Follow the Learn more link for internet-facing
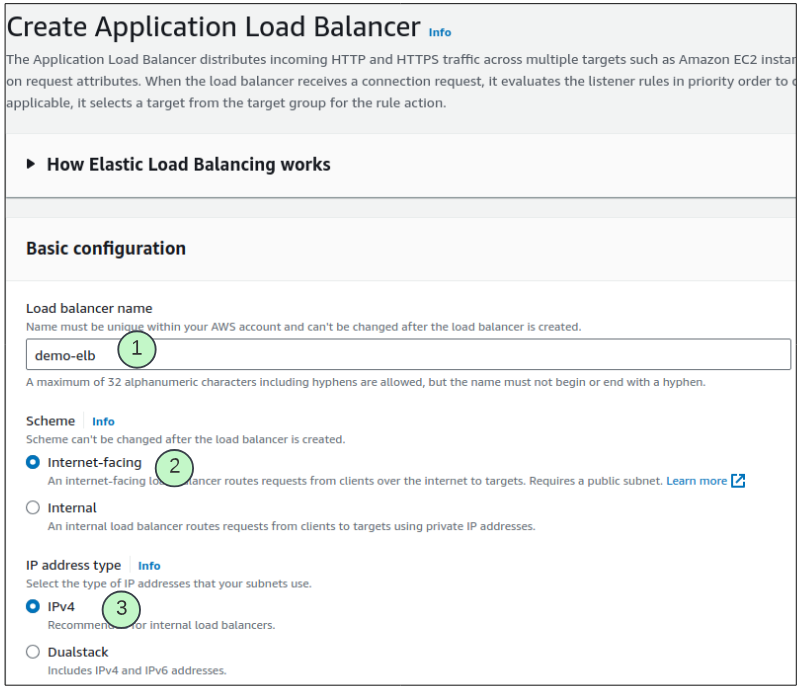 tap(696, 481)
